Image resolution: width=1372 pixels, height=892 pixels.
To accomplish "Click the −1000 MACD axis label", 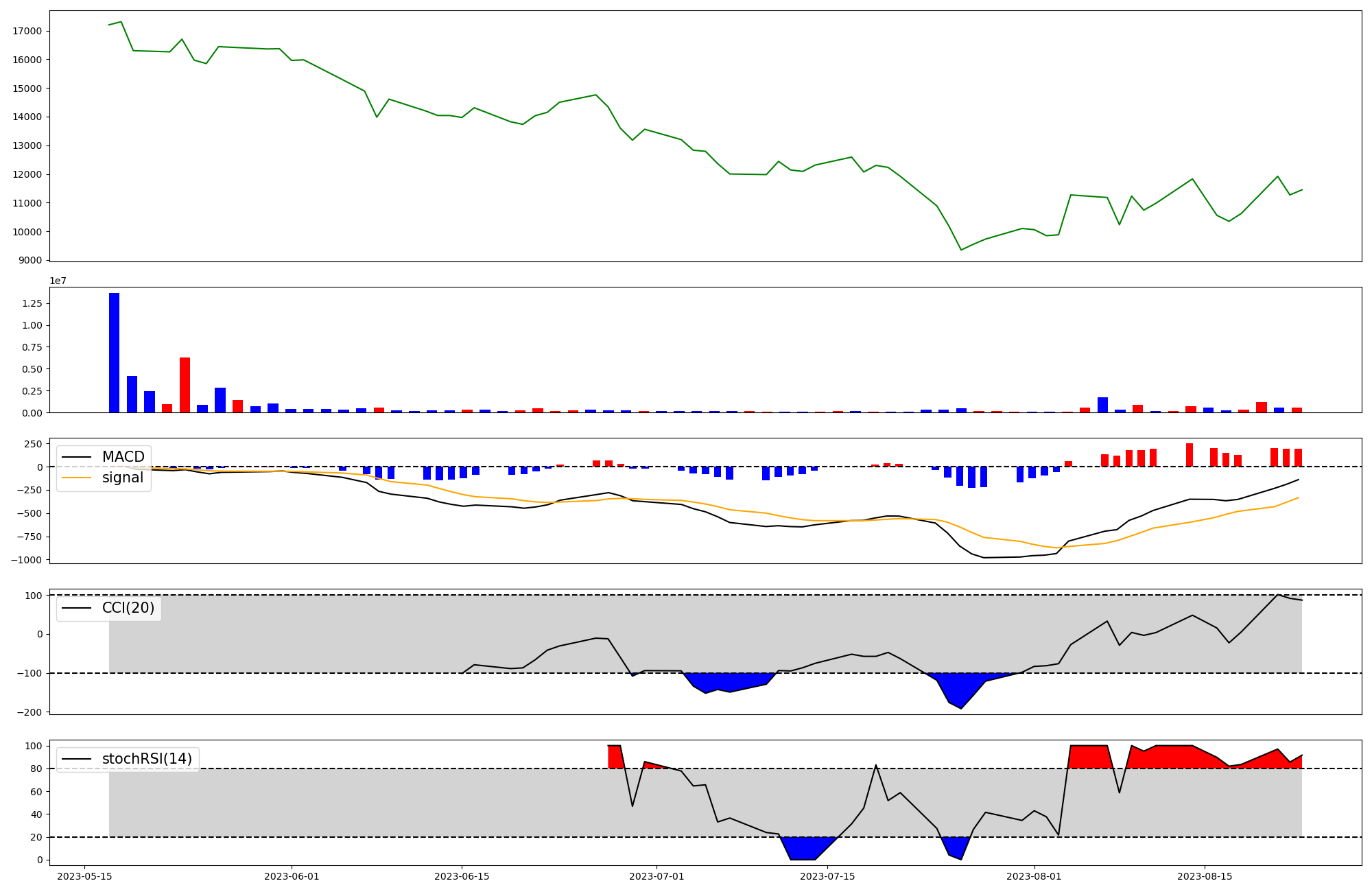I will (x=26, y=560).
